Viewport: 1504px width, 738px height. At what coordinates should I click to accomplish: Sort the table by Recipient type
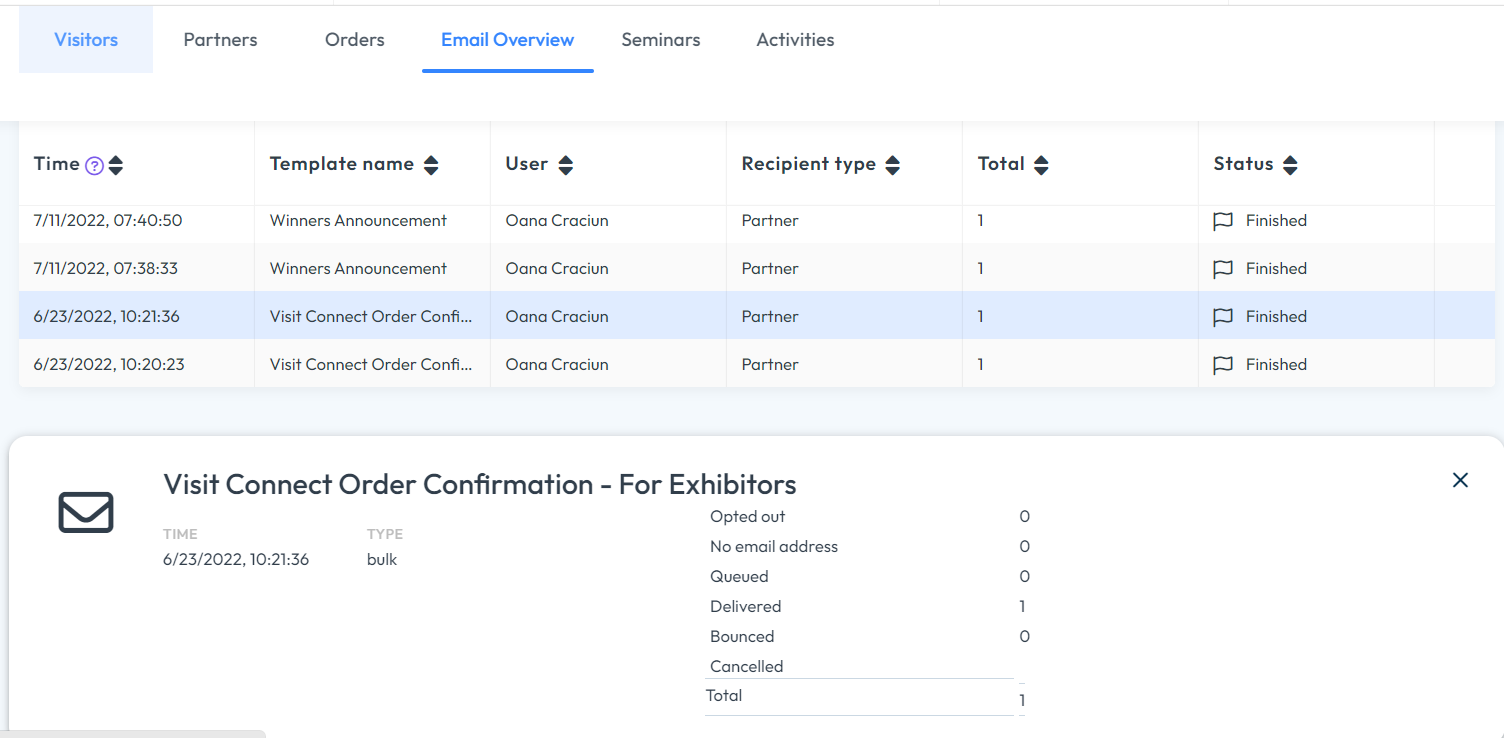893,164
